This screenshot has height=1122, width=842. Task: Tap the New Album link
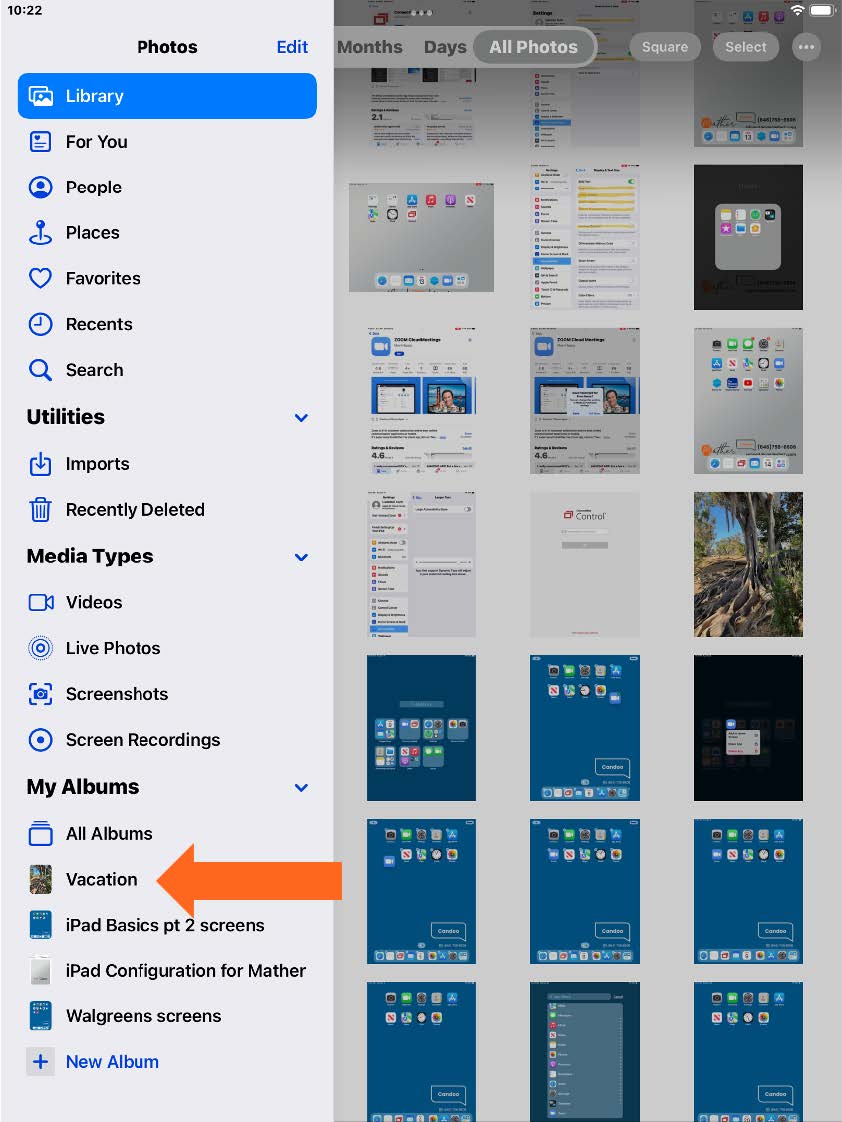(112, 1061)
